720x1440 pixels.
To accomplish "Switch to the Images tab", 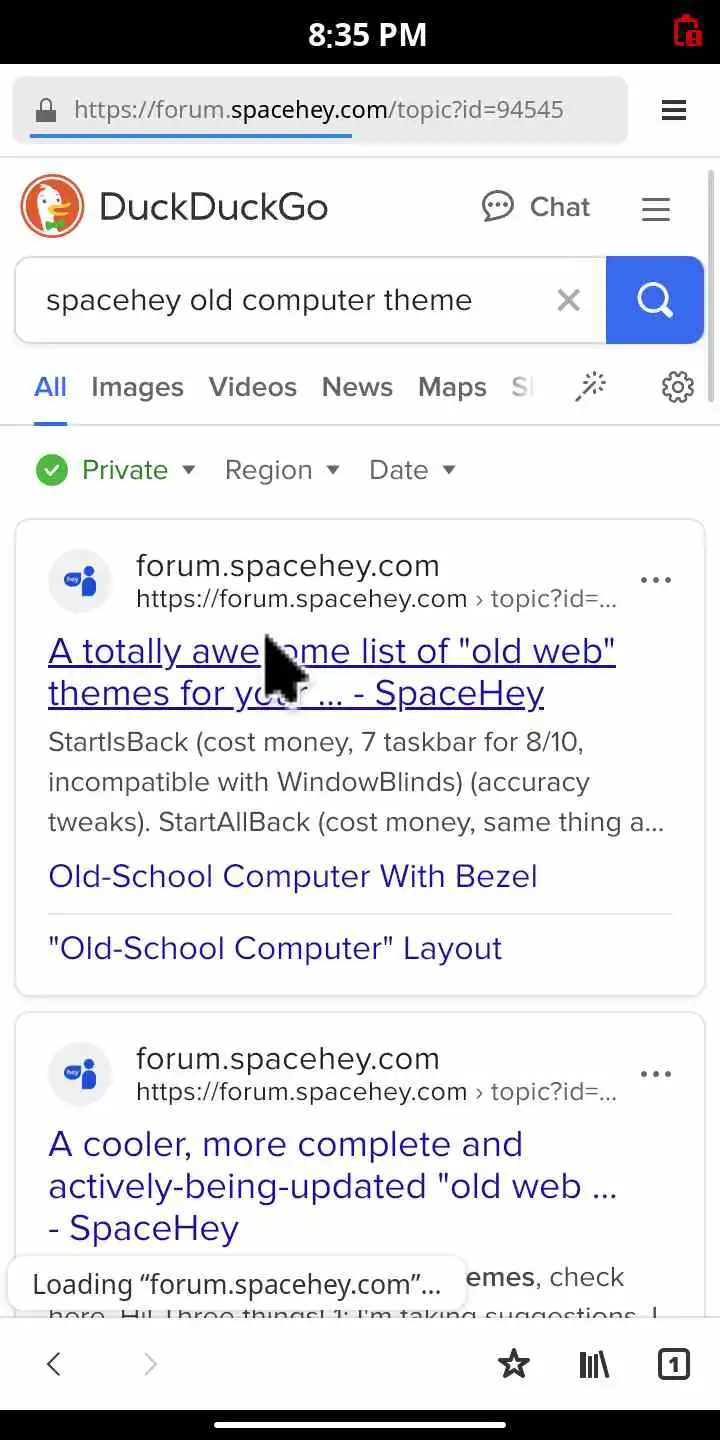I will point(137,387).
